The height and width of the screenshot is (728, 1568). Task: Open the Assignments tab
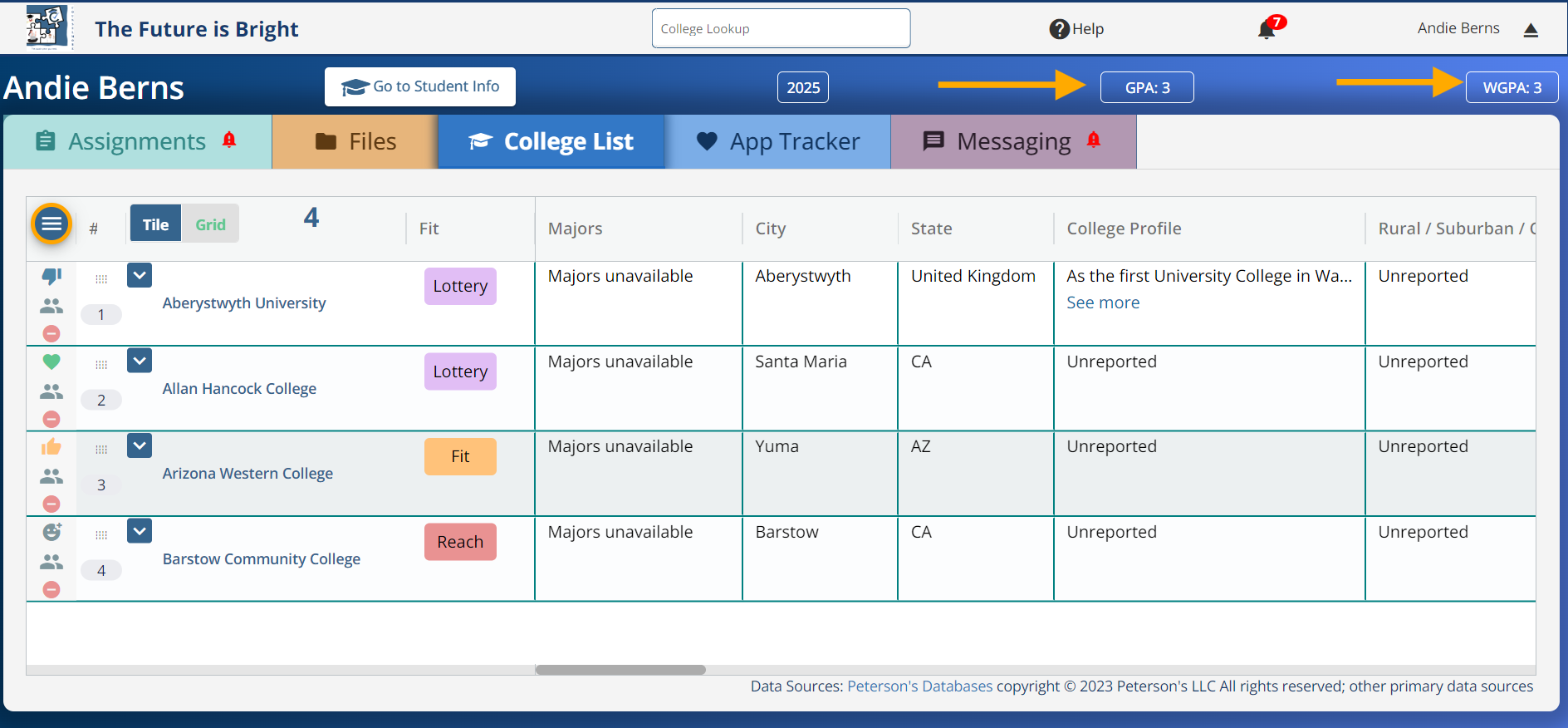click(138, 141)
